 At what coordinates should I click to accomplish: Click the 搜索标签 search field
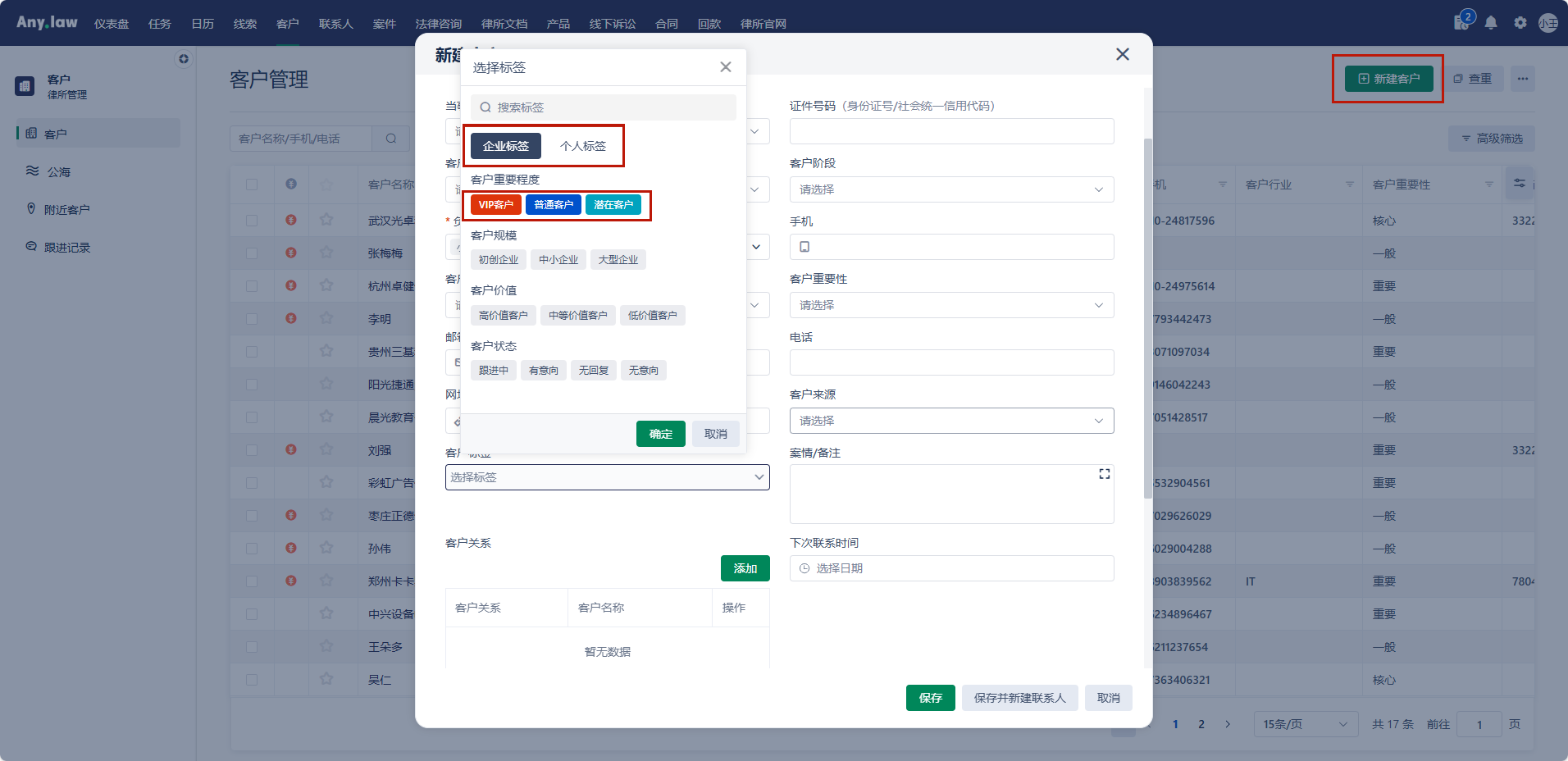[x=604, y=107]
